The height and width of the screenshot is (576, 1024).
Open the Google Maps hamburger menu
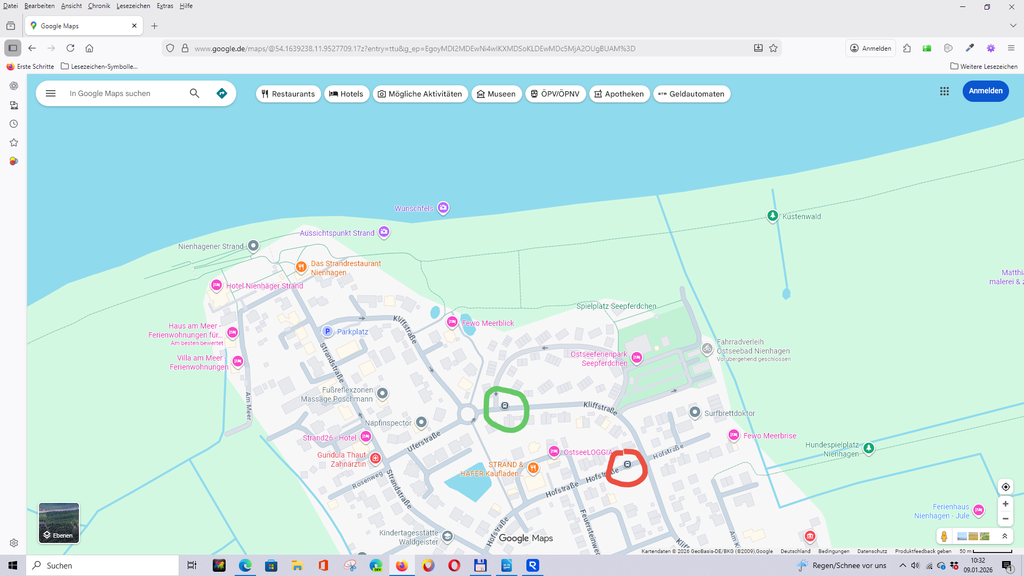(x=51, y=93)
